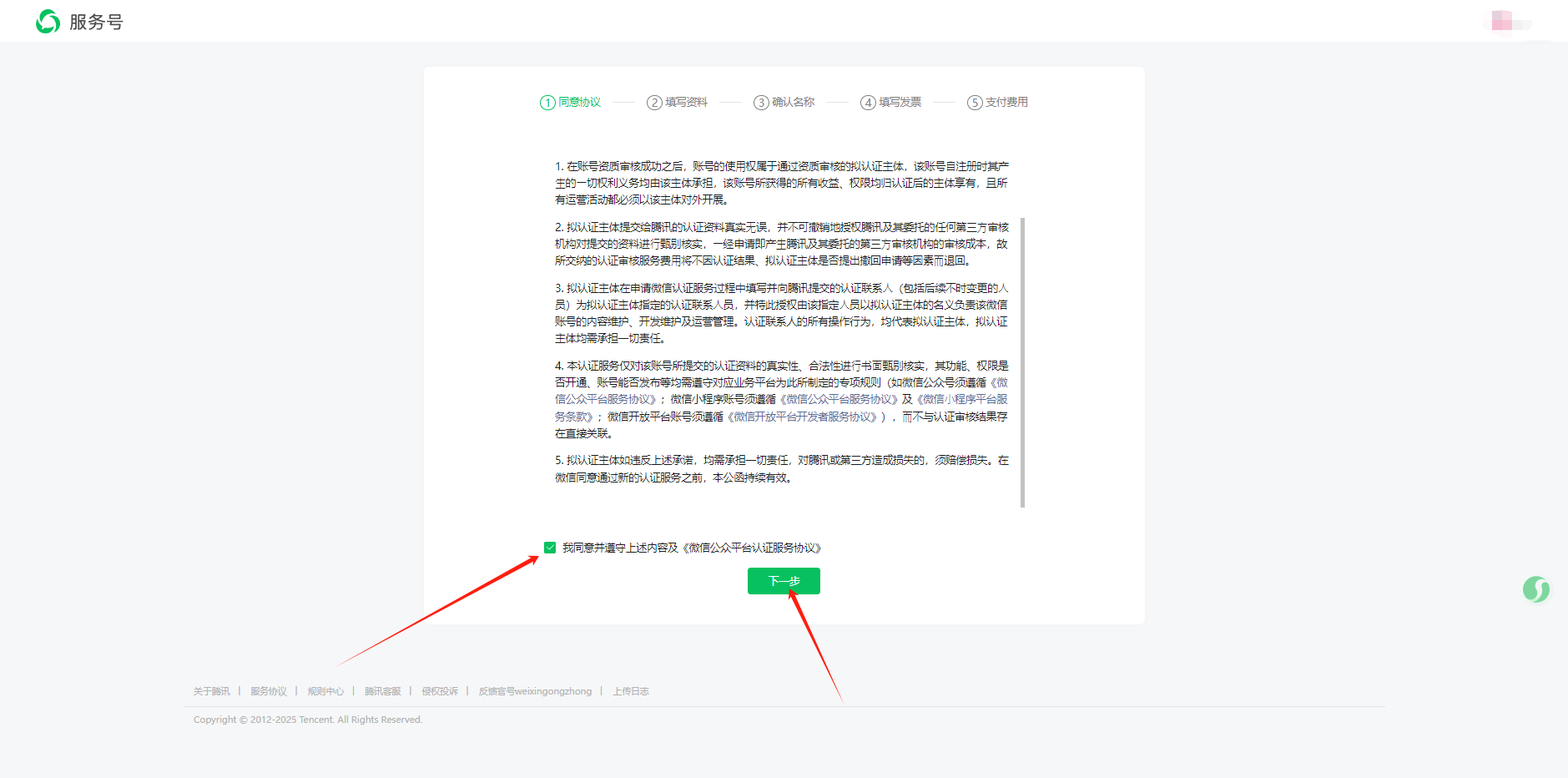Click the circled number 1 step icon
Image resolution: width=1568 pixels, height=778 pixels.
547,103
